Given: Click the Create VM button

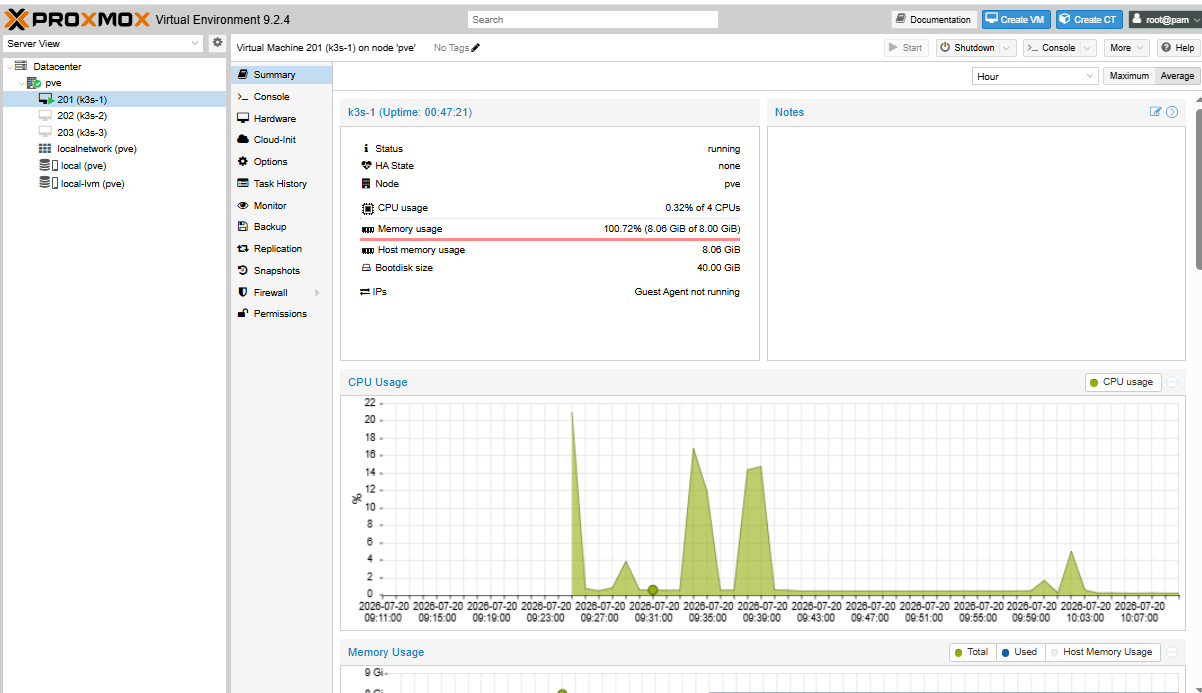Looking at the screenshot, I should click(1016, 19).
